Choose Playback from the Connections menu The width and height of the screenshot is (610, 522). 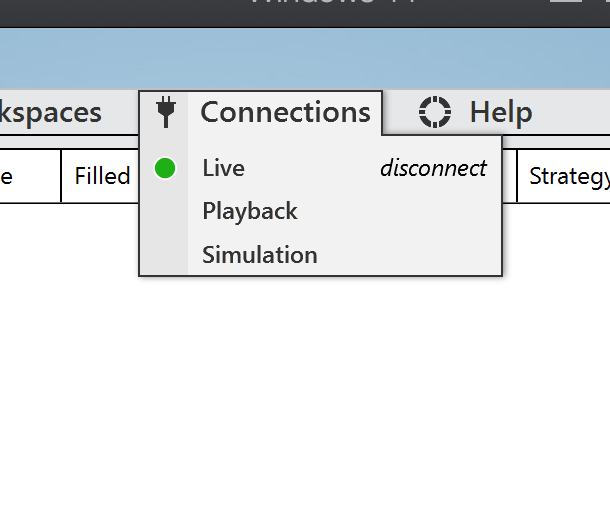click(x=250, y=211)
